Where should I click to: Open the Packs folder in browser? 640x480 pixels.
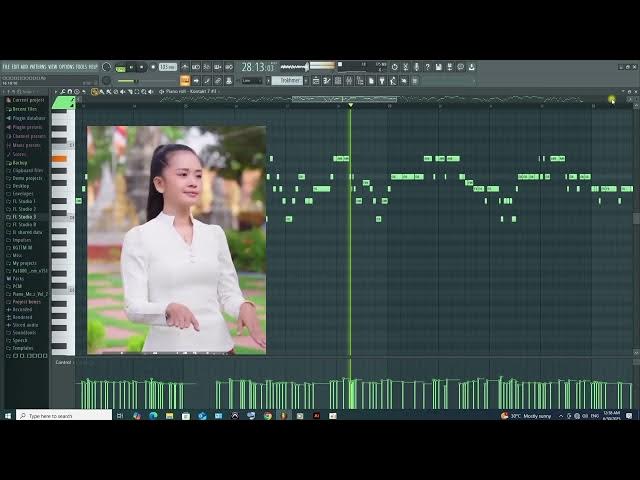pos(15,278)
